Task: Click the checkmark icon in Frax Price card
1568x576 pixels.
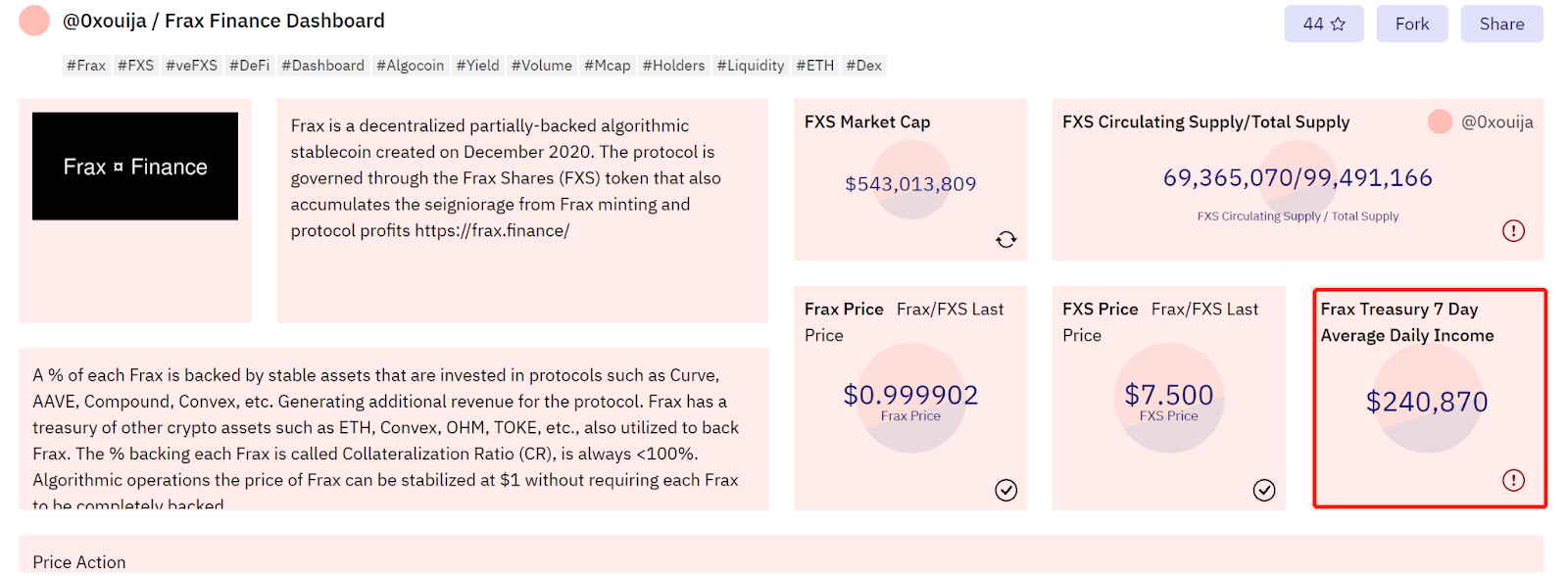Action: pyautogui.click(x=1005, y=490)
